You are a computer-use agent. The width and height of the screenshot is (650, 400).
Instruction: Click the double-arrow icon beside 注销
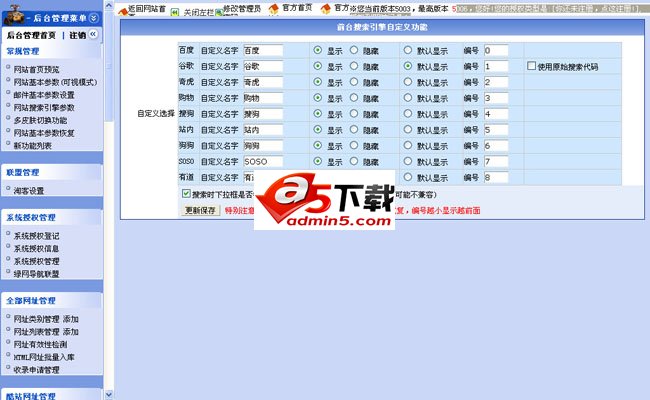click(93, 34)
